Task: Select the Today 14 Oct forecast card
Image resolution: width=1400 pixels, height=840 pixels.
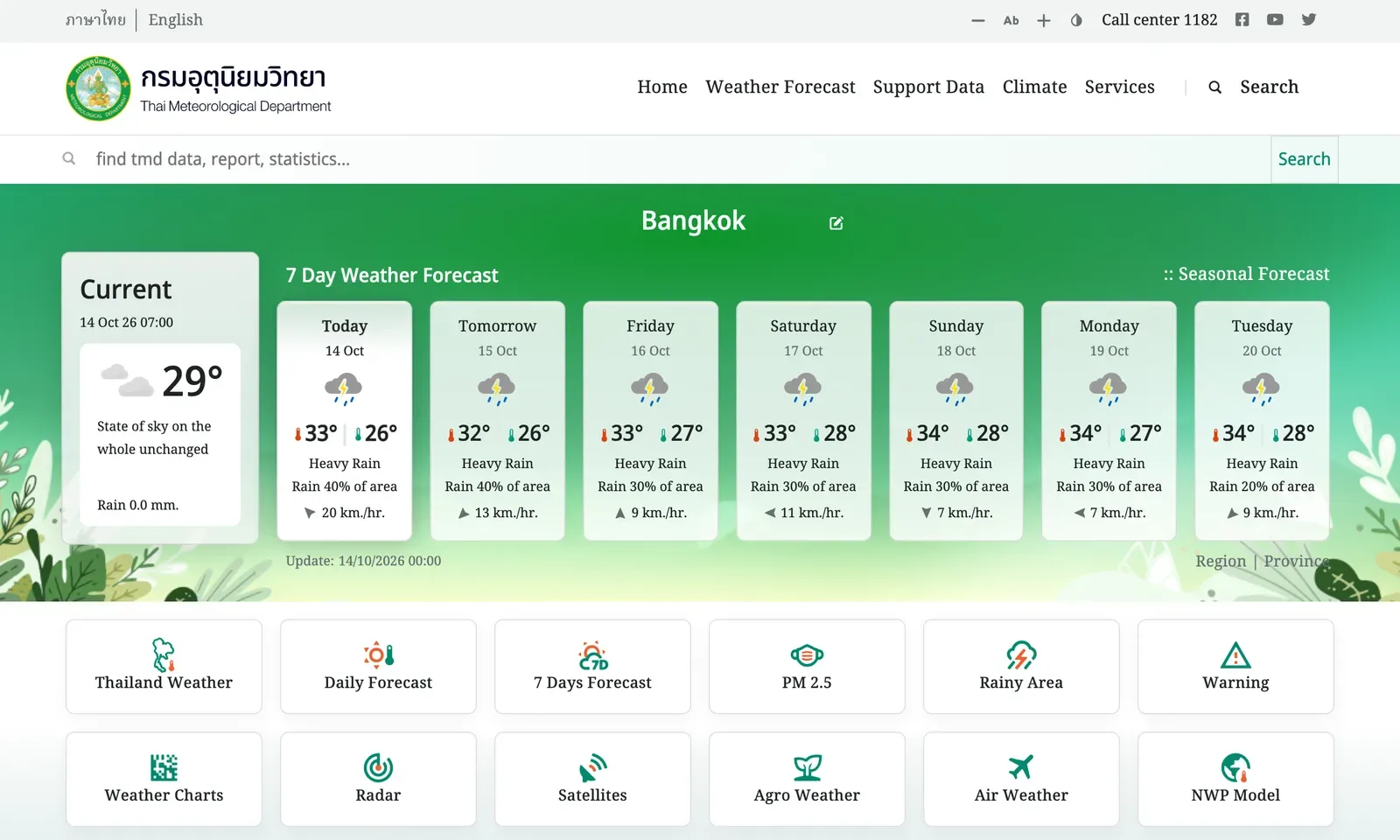Action: pyautogui.click(x=344, y=421)
